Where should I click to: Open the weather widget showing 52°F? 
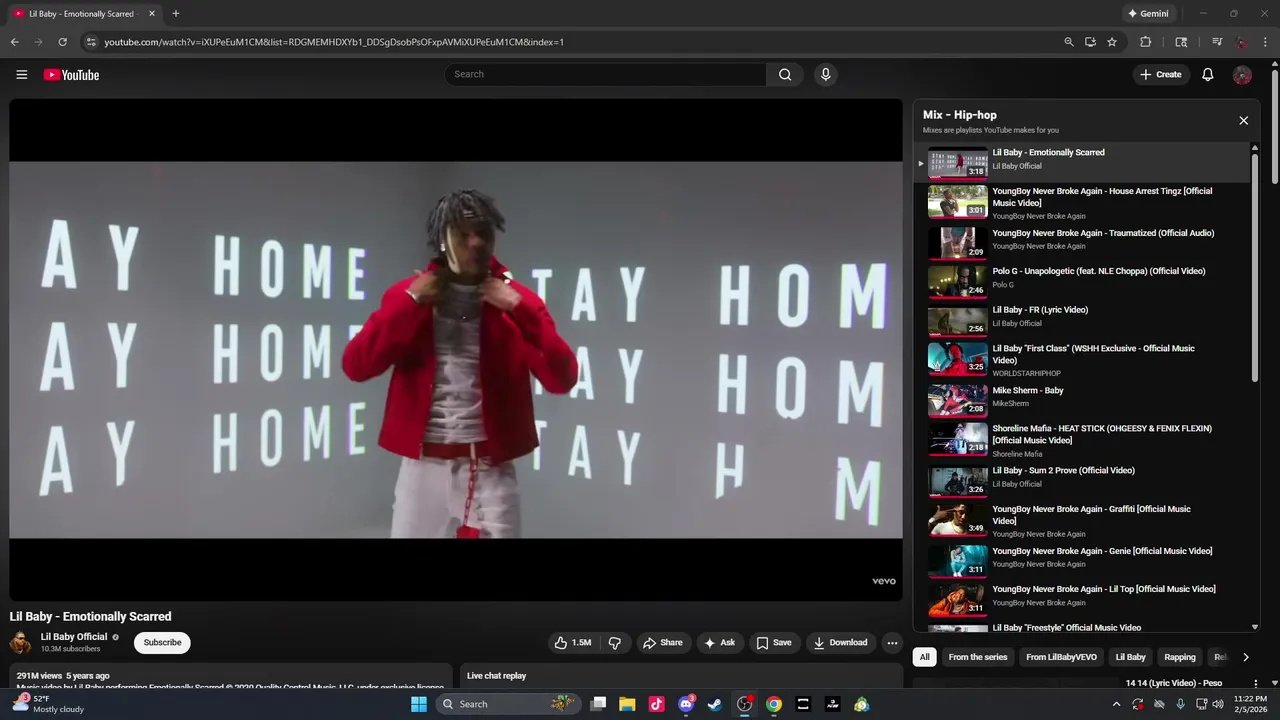coord(48,704)
